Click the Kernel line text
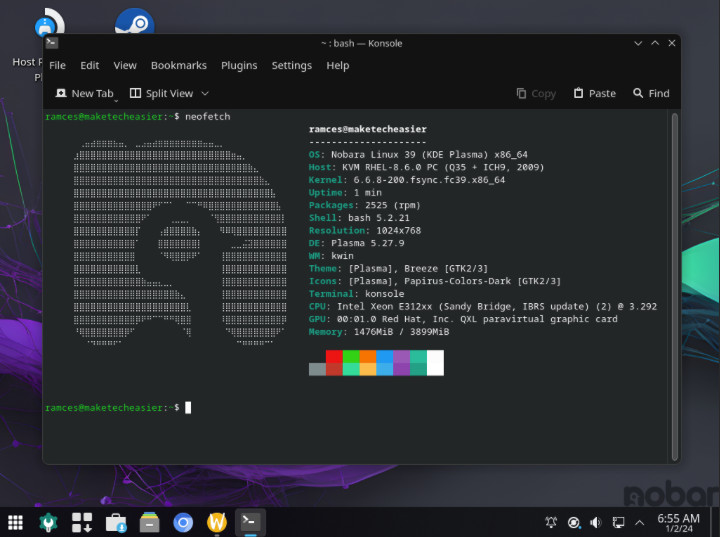The image size is (720, 537). (407, 180)
